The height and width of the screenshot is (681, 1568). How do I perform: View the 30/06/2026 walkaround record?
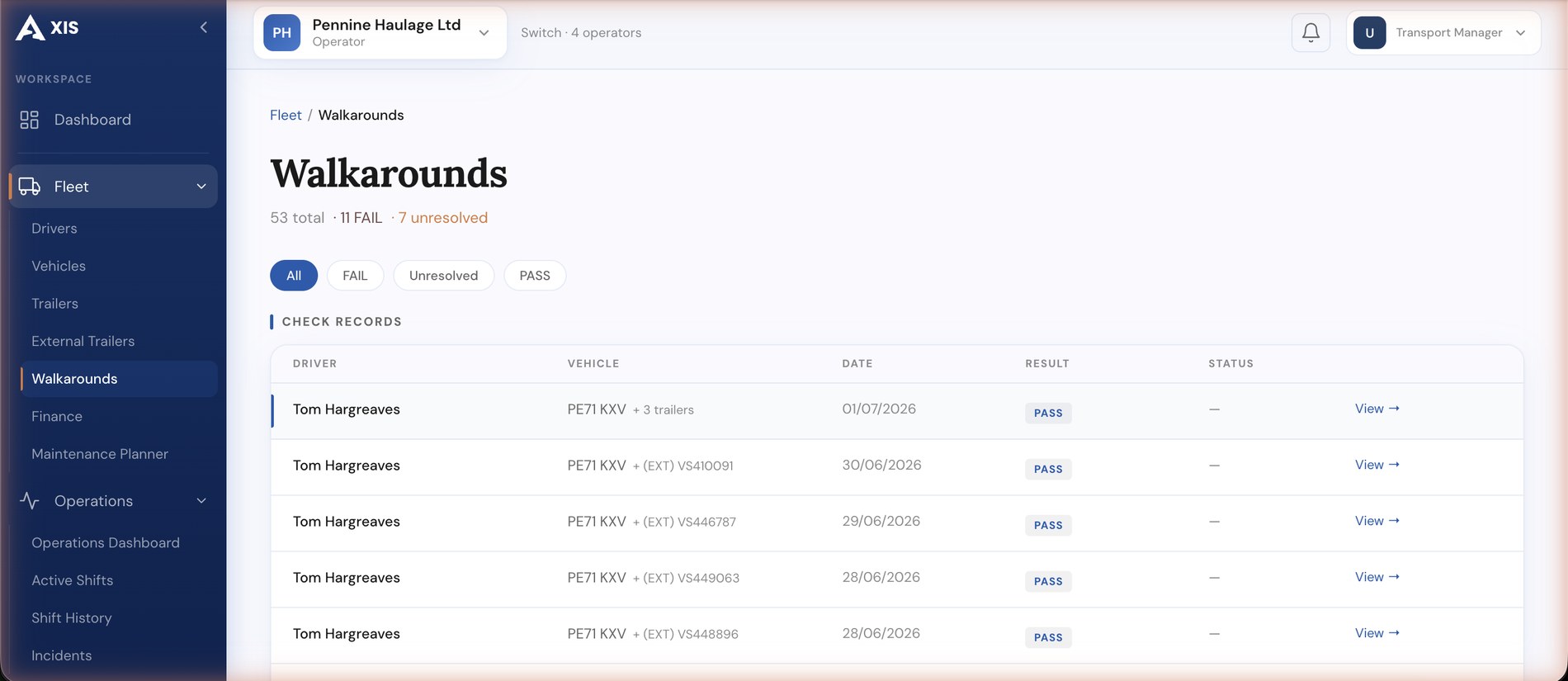[x=1377, y=465]
